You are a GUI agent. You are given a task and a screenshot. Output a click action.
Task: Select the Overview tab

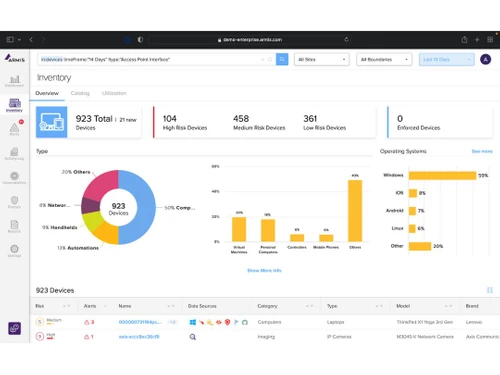coord(47,93)
